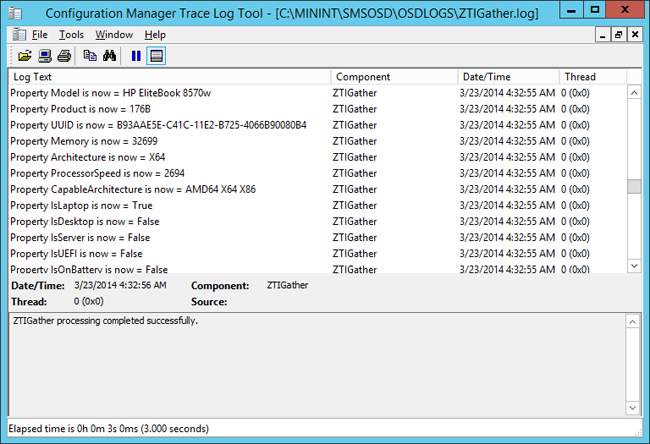Click the Open on Server computer icon
650x444 pixels.
pyautogui.click(x=44, y=56)
